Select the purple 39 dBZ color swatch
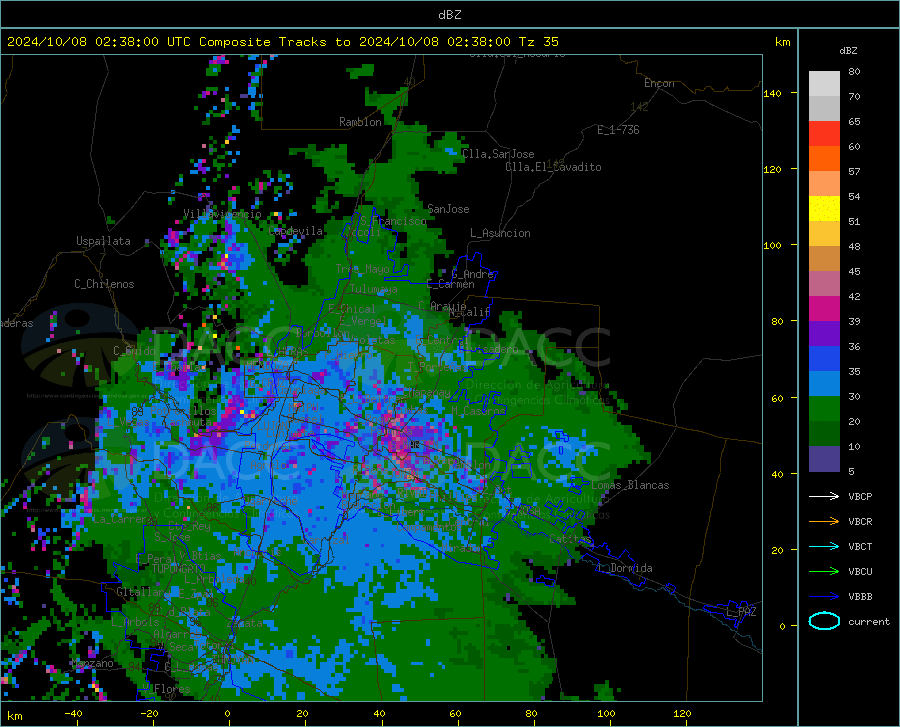The image size is (900, 727). tap(824, 334)
